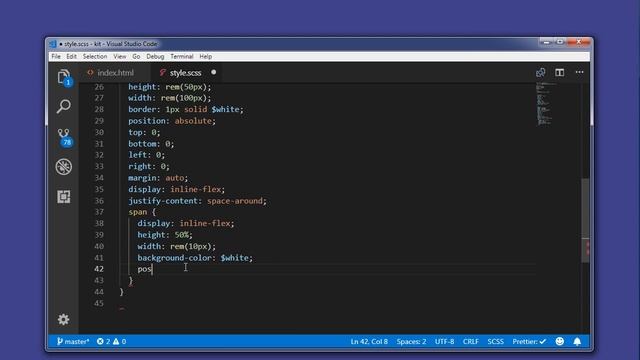This screenshot has height=360, width=640.
Task: Click Ln 42, Col 8 status entry
Action: tap(369, 341)
